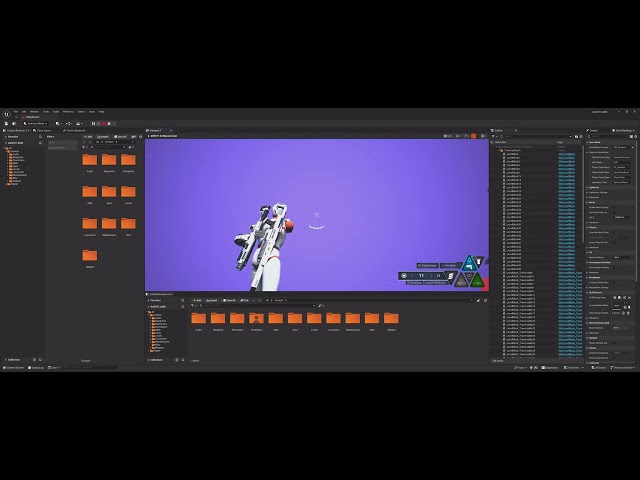Open the Add content toolbar icon
The image size is (640, 480).
(x=58, y=124)
